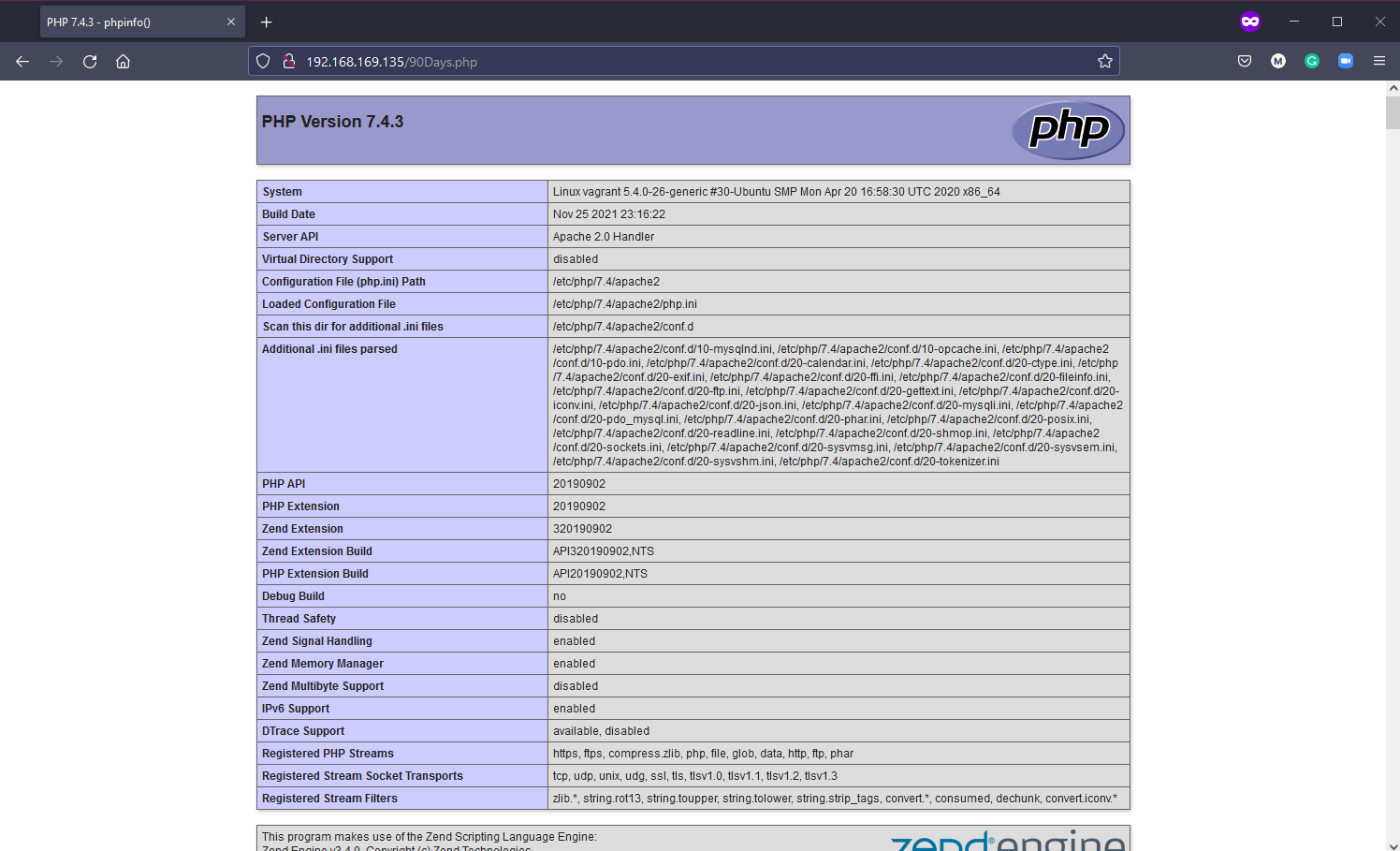Click the Zoom extension icon

tap(1346, 62)
